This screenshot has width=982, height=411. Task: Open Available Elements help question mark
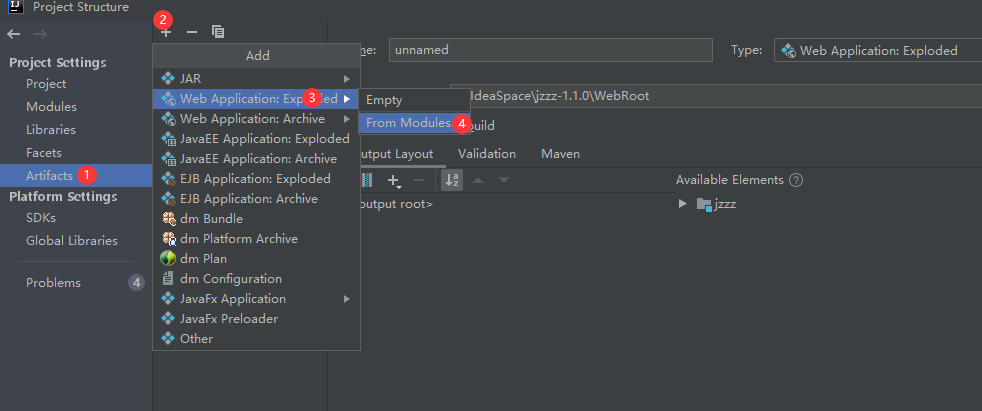pos(796,180)
